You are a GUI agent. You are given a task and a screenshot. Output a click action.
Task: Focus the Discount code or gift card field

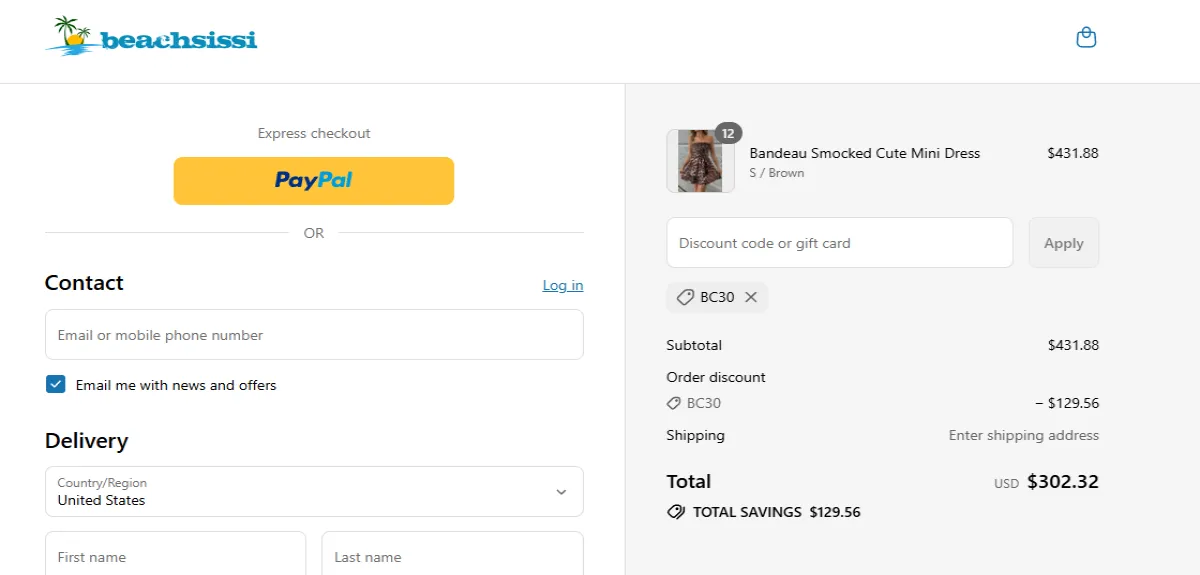[x=840, y=243]
